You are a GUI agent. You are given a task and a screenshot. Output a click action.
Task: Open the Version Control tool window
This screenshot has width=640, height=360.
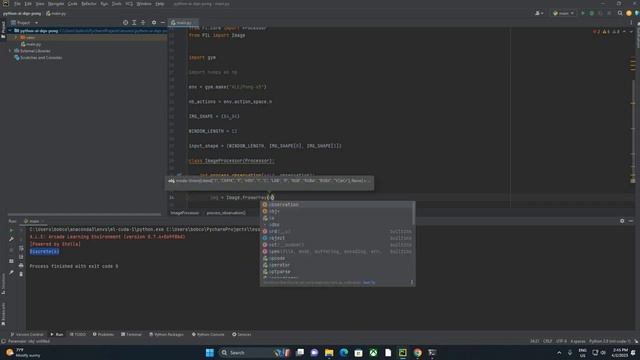click(x=27, y=334)
